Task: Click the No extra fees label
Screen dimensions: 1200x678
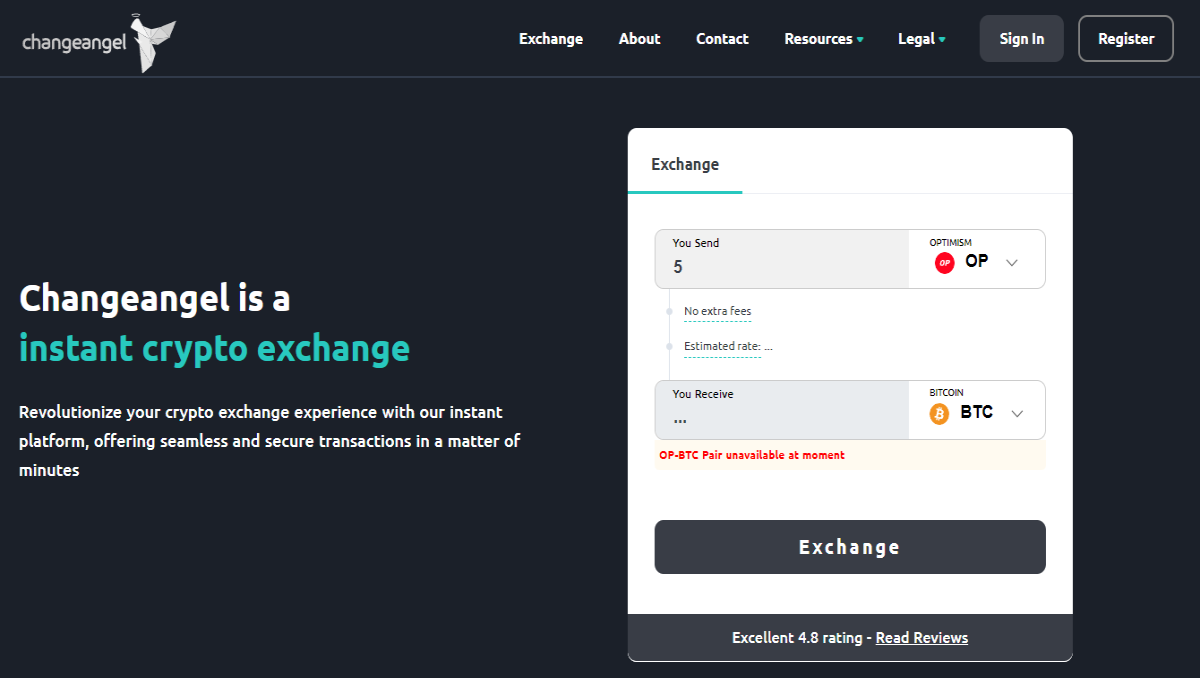Action: tap(717, 312)
